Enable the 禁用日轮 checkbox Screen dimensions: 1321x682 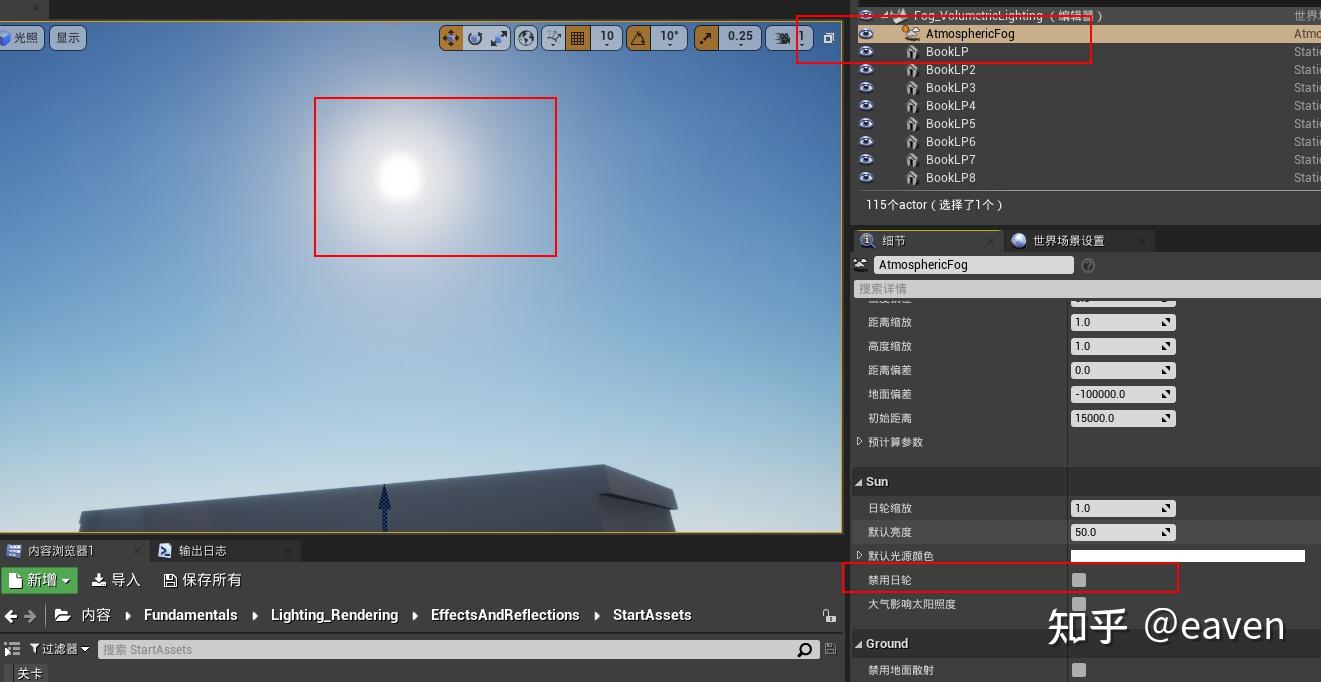tap(1079, 580)
